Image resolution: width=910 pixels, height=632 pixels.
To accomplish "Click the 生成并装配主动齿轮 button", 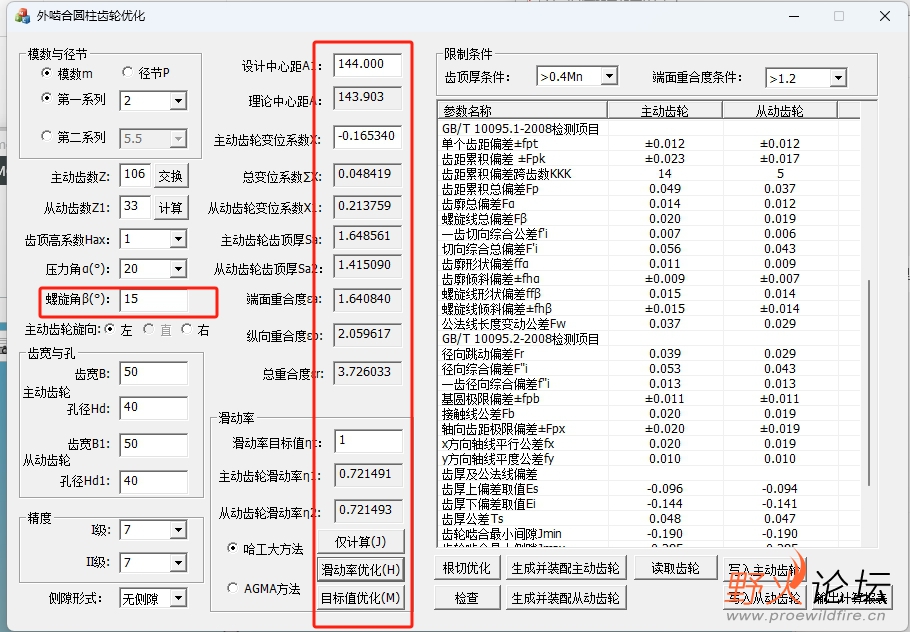I will pos(566,568).
